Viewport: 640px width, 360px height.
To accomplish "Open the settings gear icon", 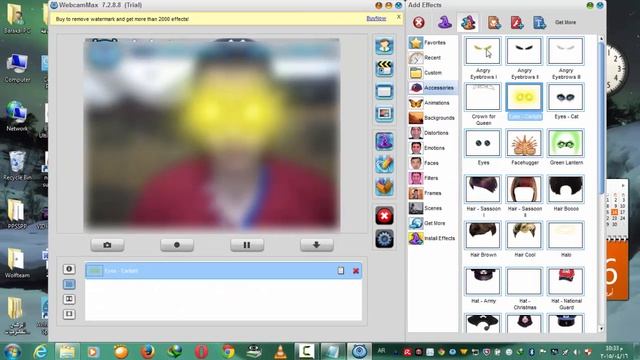I will (384, 239).
